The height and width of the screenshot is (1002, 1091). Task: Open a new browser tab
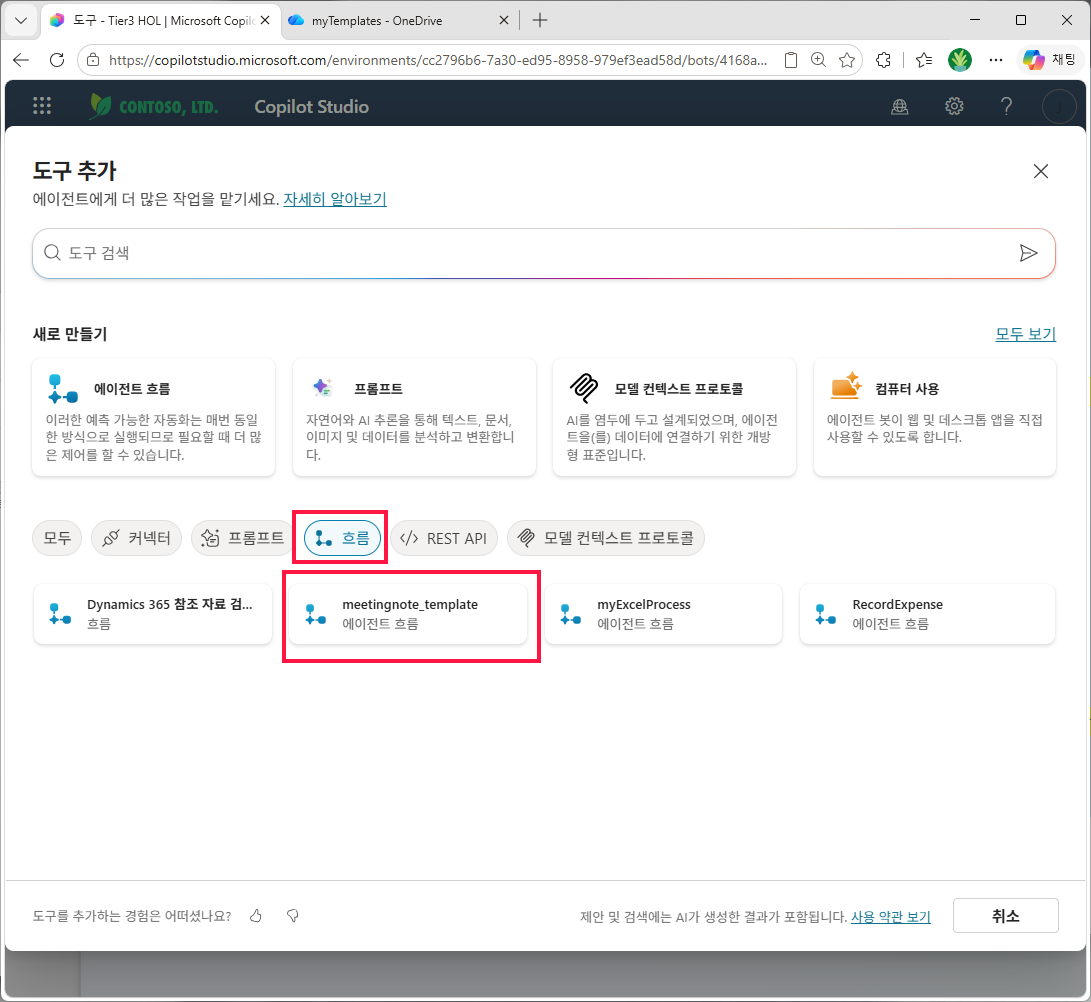tap(540, 21)
